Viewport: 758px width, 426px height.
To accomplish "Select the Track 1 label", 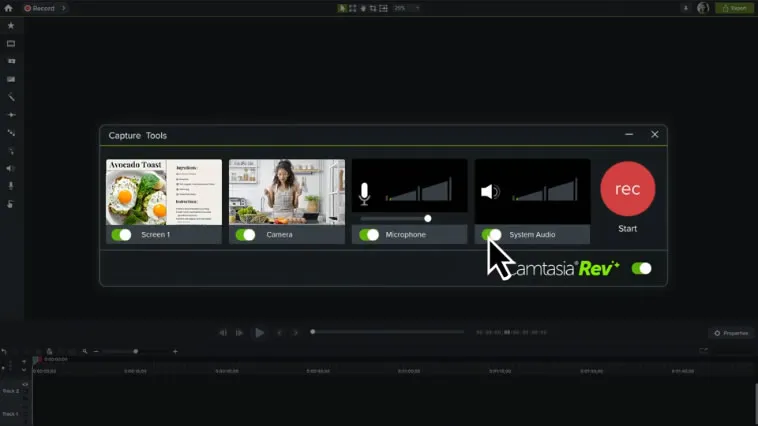I will click(x=11, y=414).
